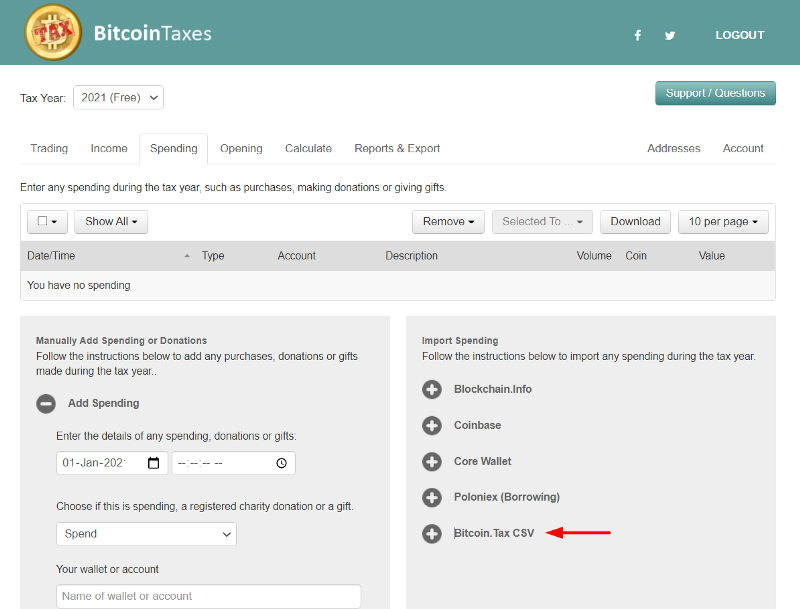Click the LOGOUT link
Screen dimensions: 800x609
click(740, 35)
